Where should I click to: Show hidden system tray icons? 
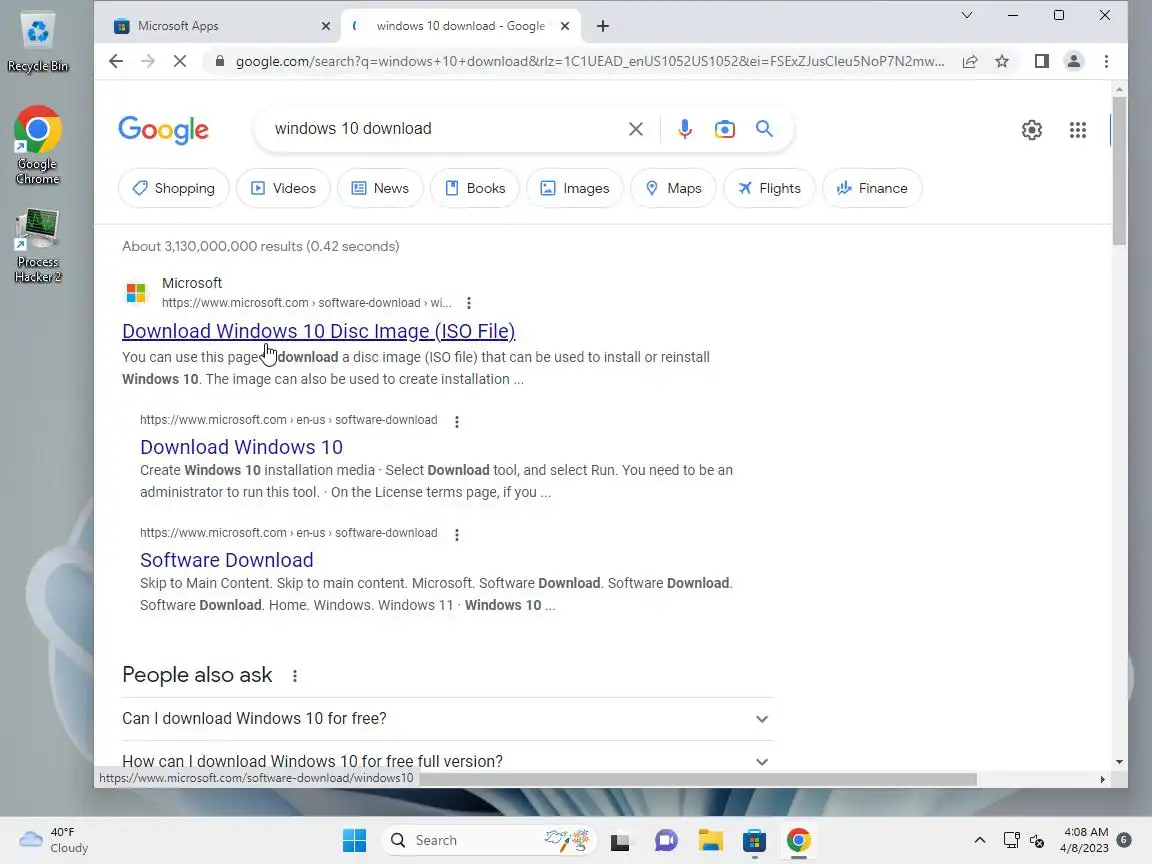click(979, 840)
